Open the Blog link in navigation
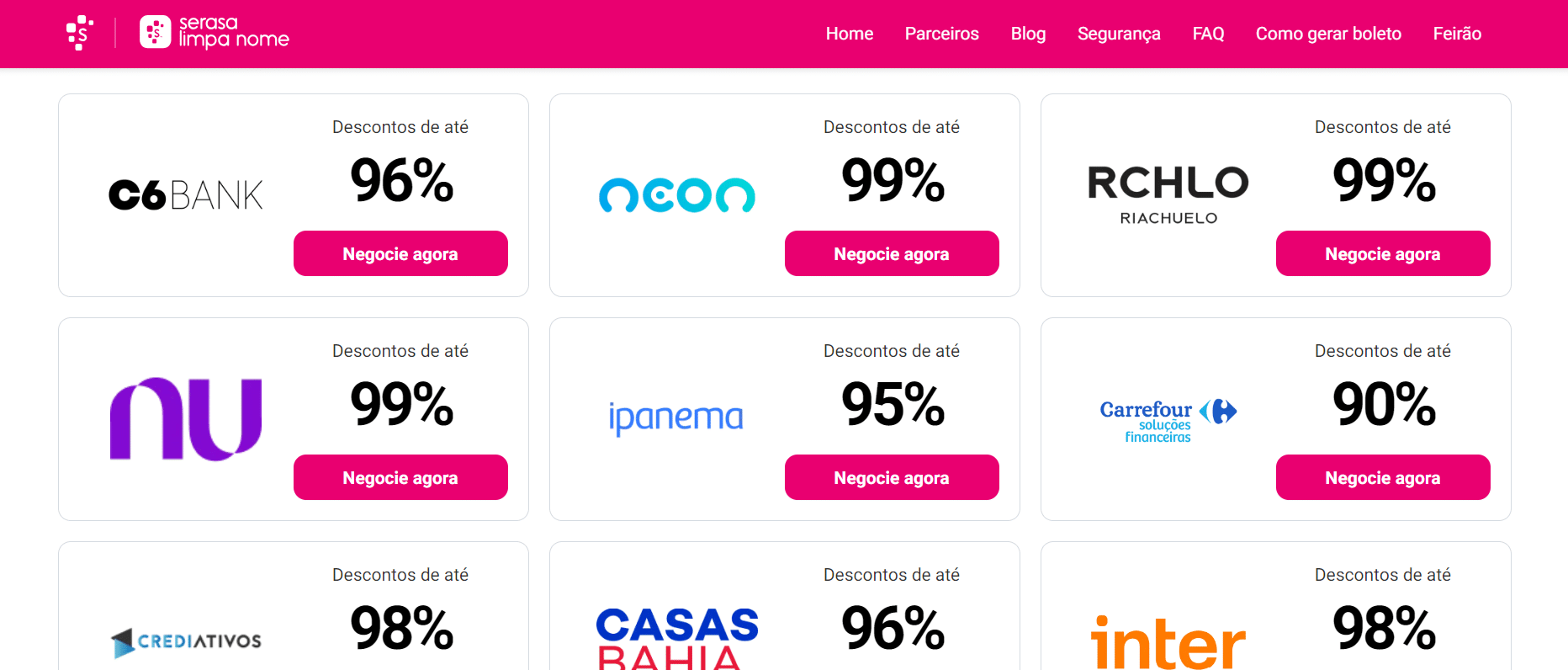Screen dimensions: 1568x670 [1028, 34]
